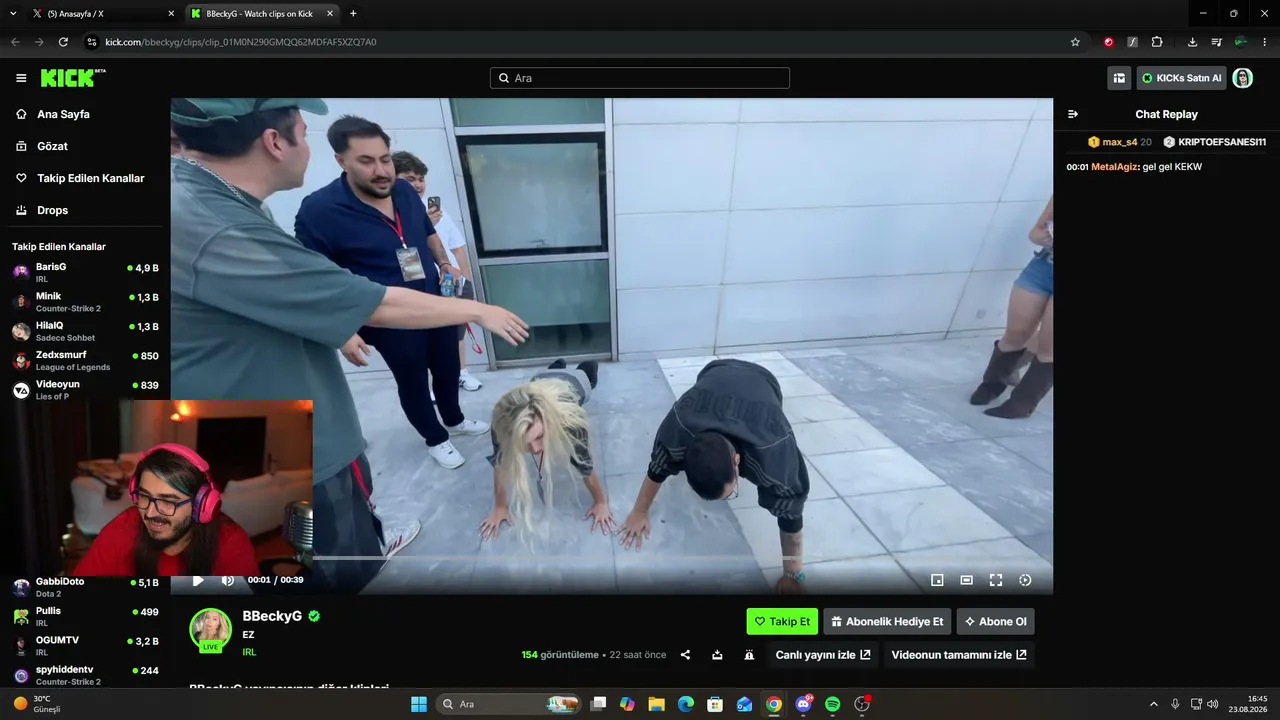Report this clip
The image size is (1280, 720).
pos(749,655)
